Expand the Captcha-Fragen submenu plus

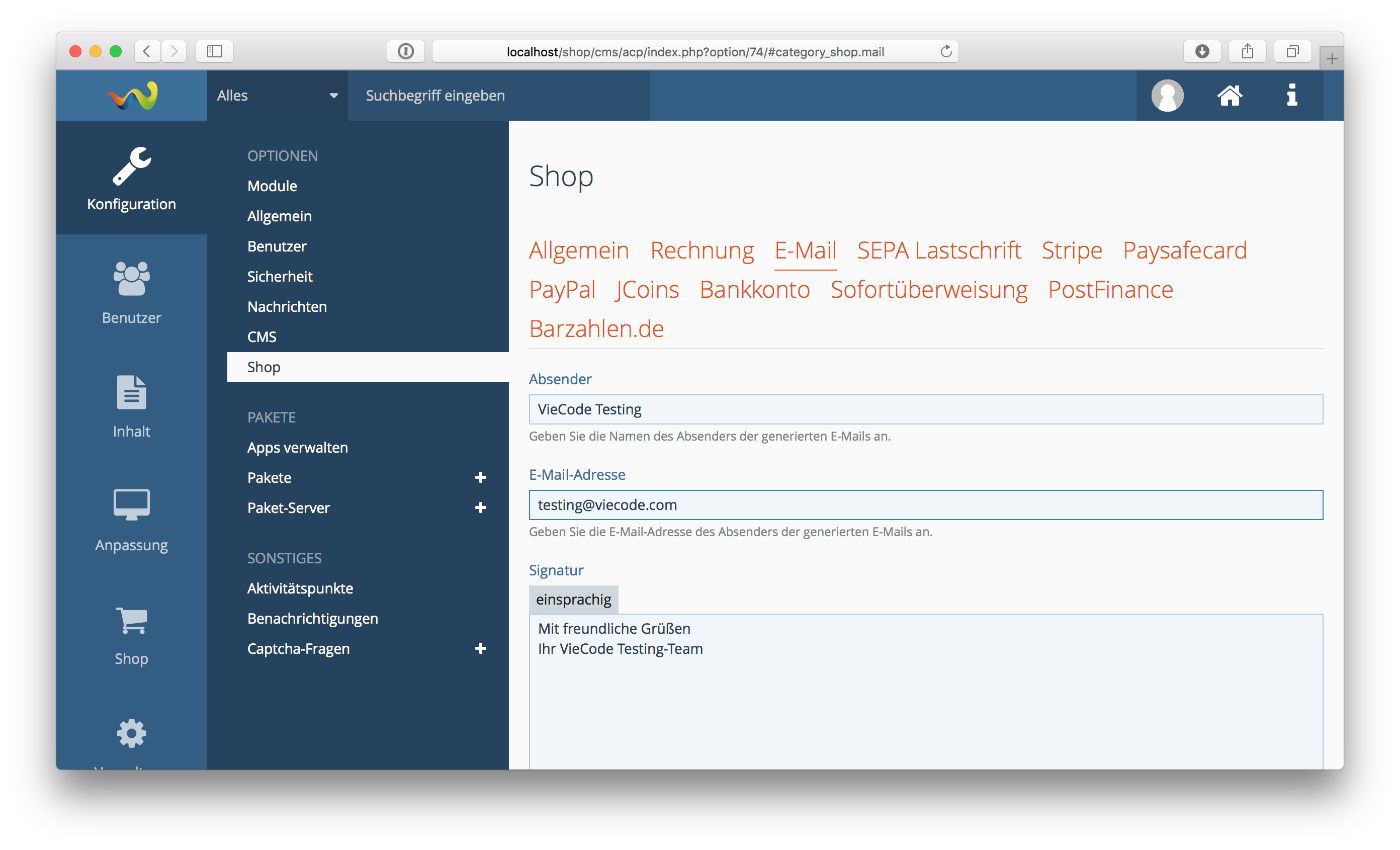coord(480,649)
